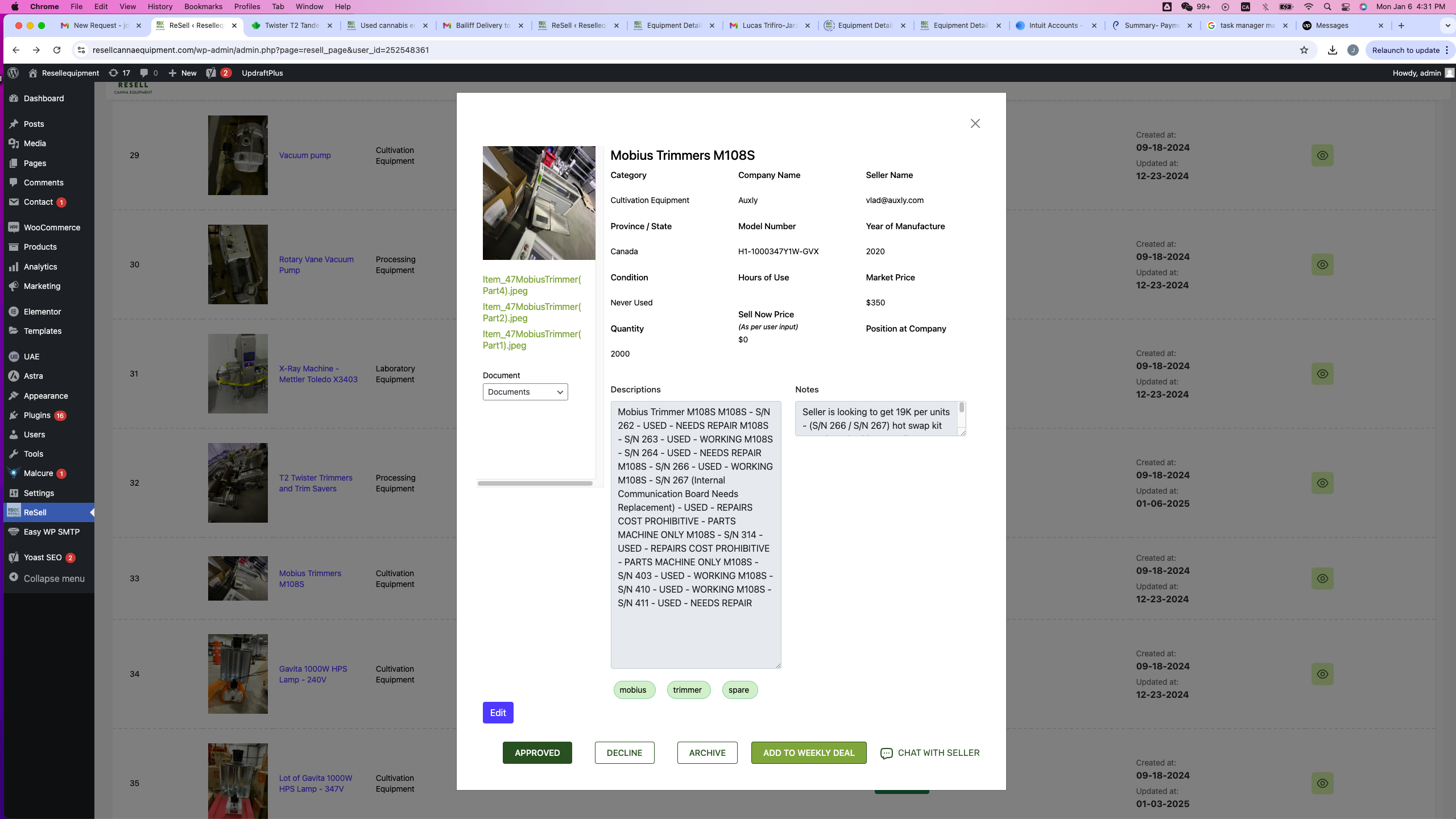Image resolution: width=1456 pixels, height=819 pixels.
Task: Open Chrome three-dot menu
Action: coord(1447,50)
